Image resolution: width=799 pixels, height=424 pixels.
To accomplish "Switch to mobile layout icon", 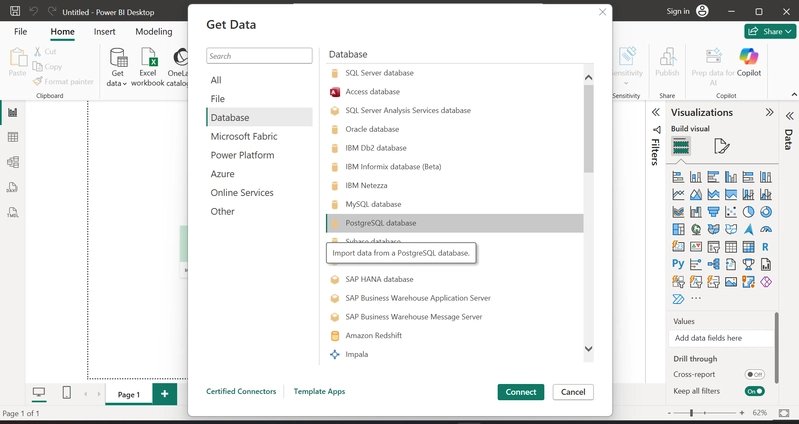I will click(x=66, y=392).
